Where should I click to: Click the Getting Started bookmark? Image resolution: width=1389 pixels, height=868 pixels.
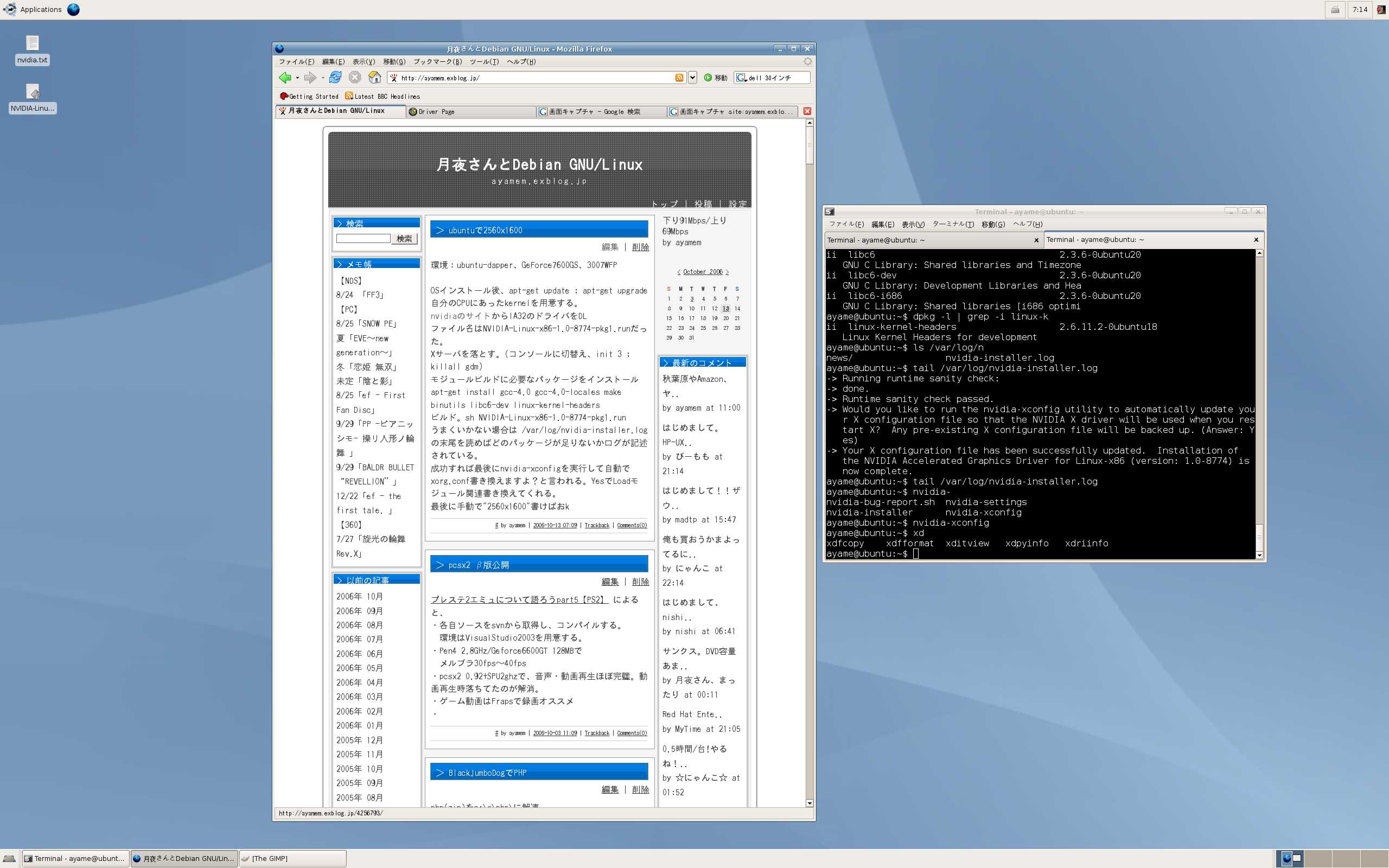click(x=309, y=97)
